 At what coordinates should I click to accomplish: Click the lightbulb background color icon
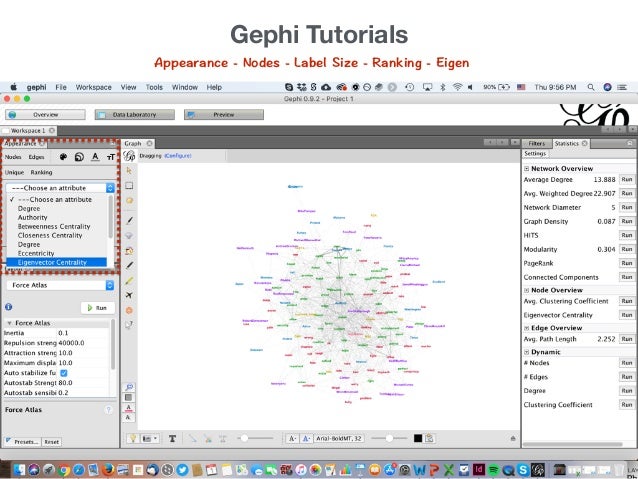pyautogui.click(x=133, y=438)
